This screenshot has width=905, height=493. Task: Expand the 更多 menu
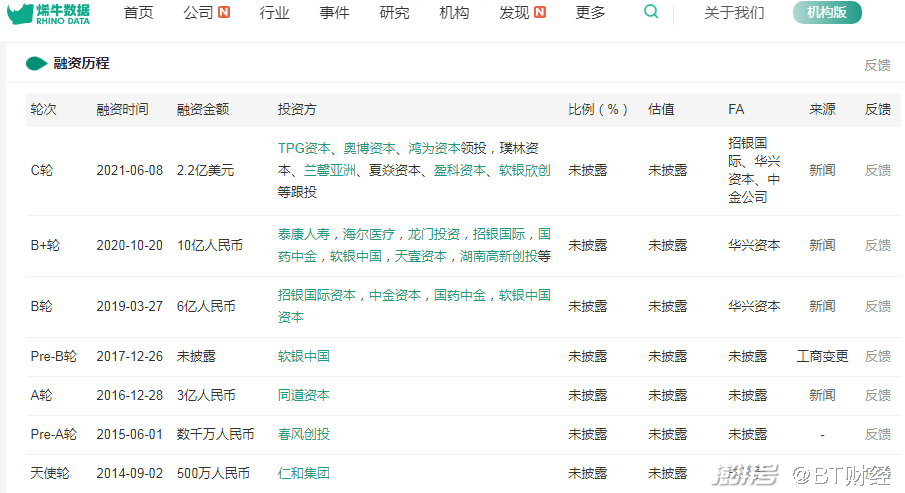tap(590, 13)
